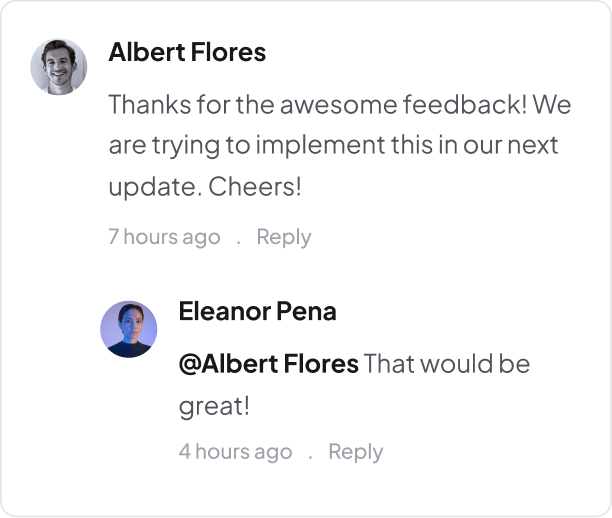Click the word 'Cheers!' in Albert's comment
The height and width of the screenshot is (518, 612).
[255, 187]
